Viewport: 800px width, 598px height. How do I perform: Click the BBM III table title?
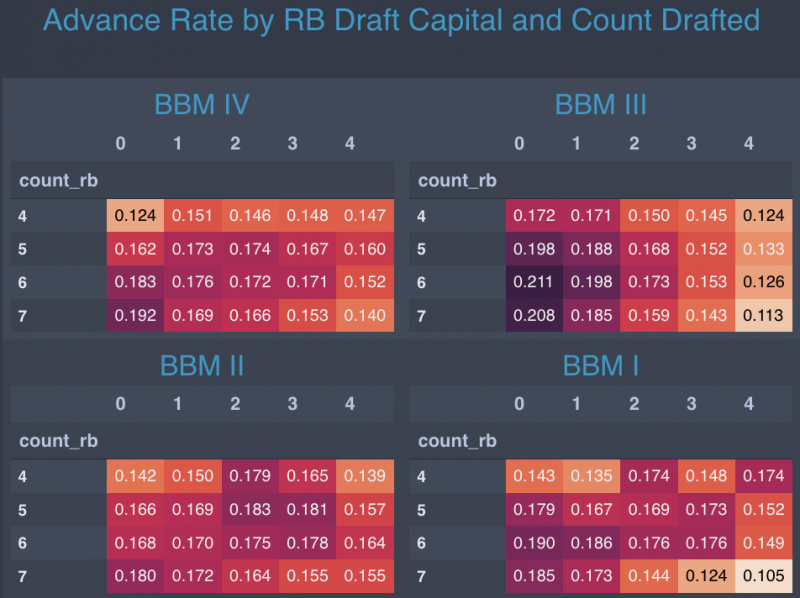(x=600, y=105)
